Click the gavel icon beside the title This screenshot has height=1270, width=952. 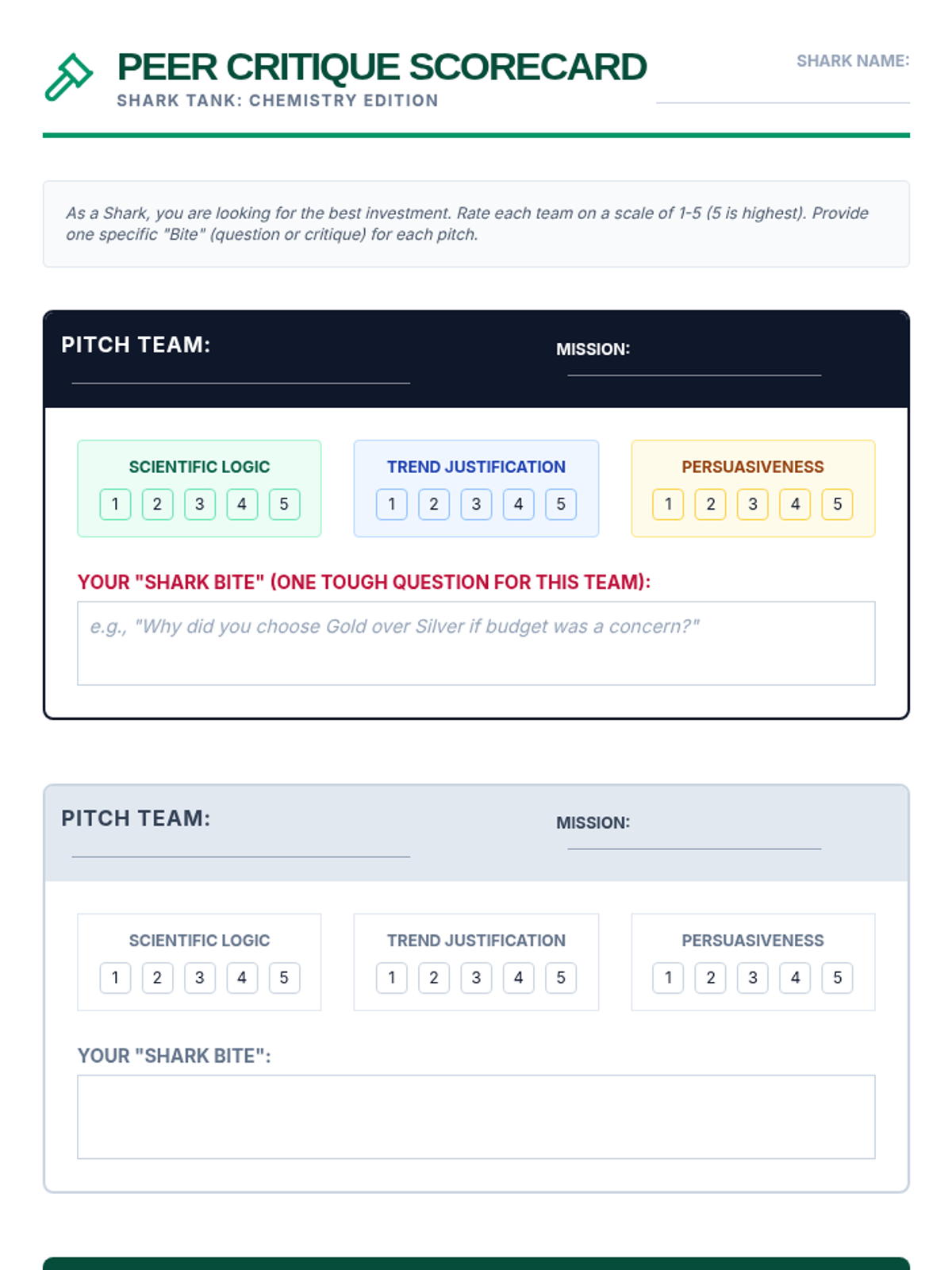(x=68, y=77)
